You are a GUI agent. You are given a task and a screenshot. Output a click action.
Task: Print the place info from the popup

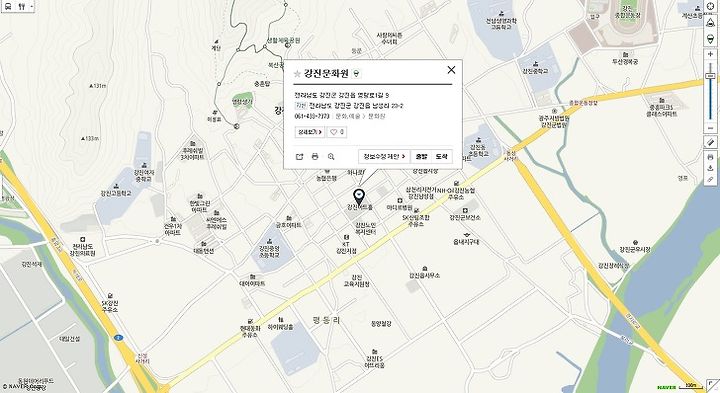(x=315, y=157)
